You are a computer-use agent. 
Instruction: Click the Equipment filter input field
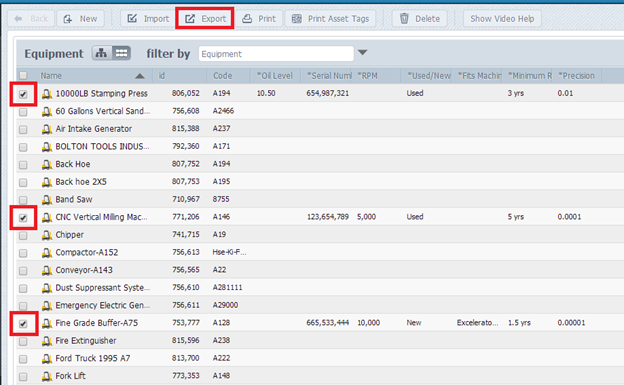coord(276,54)
